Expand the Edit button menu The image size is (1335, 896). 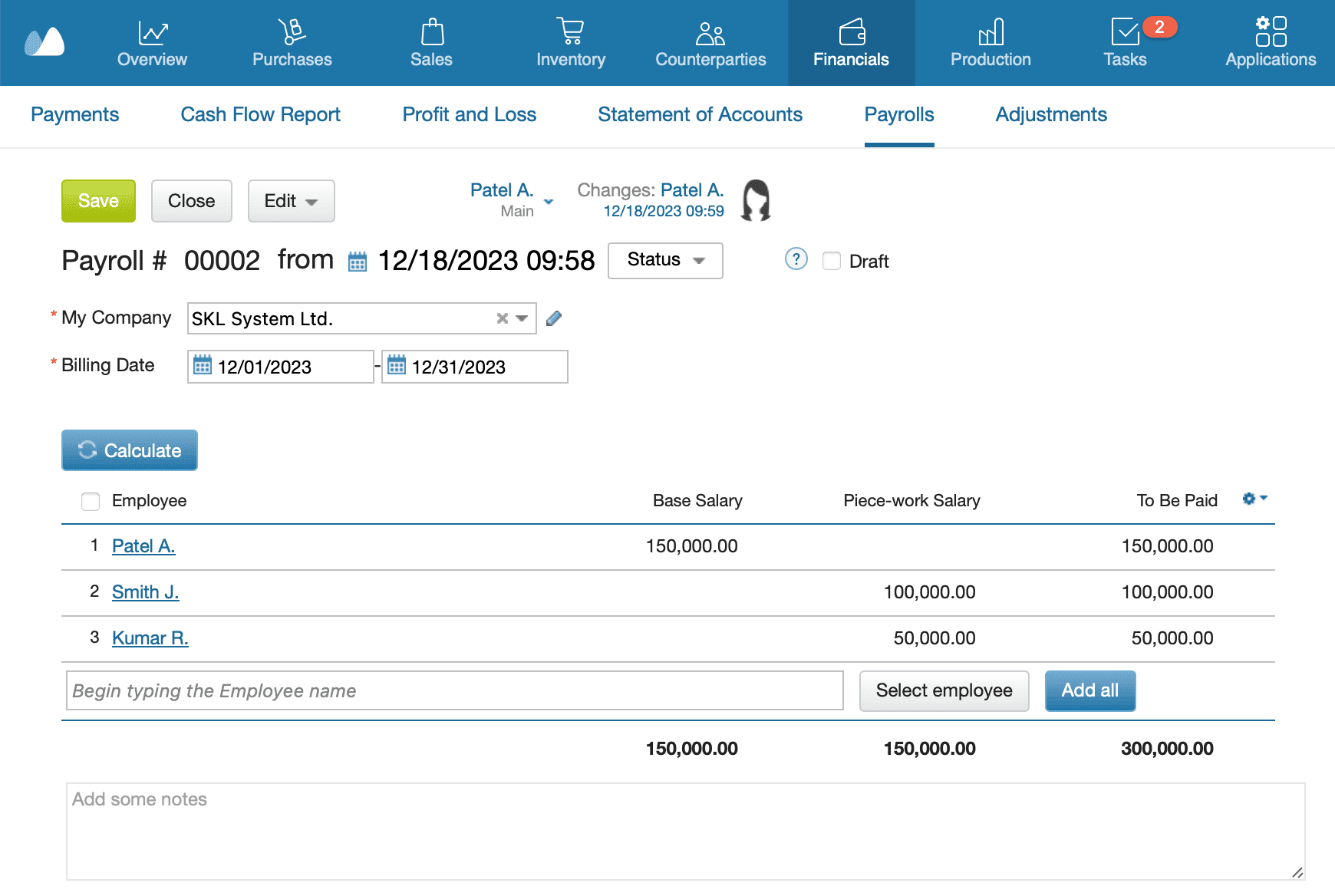[291, 201]
